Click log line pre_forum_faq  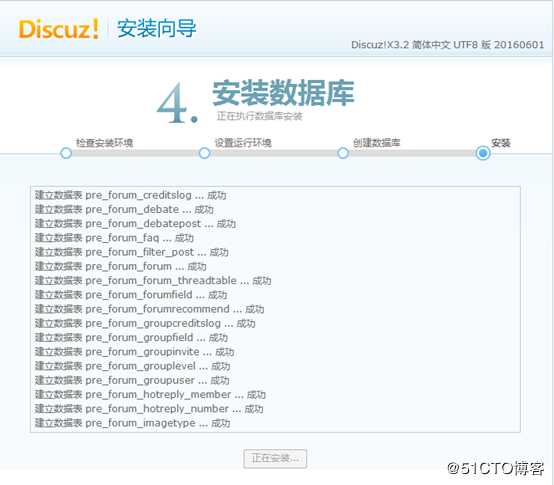click(x=114, y=238)
